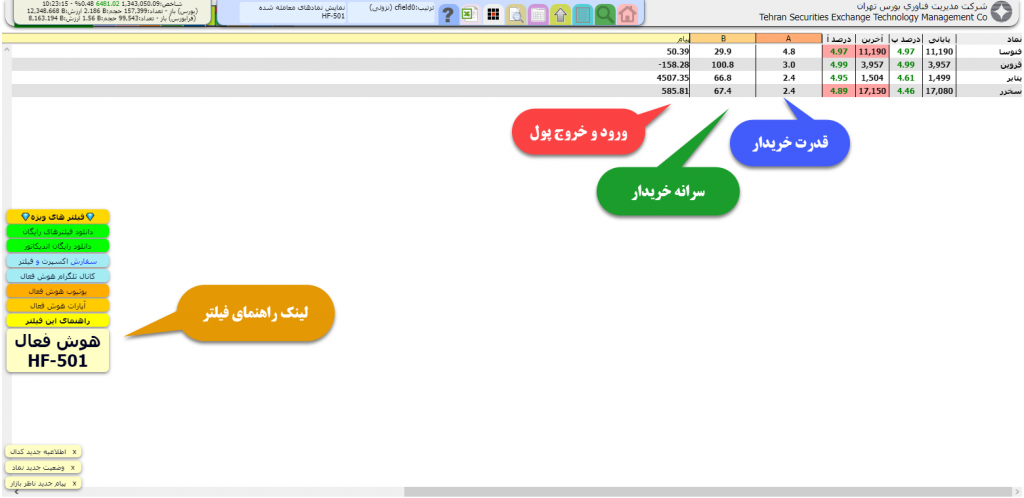Sort by the 'آخرین' column header
This screenshot has width=1024, height=498.
tap(872, 39)
